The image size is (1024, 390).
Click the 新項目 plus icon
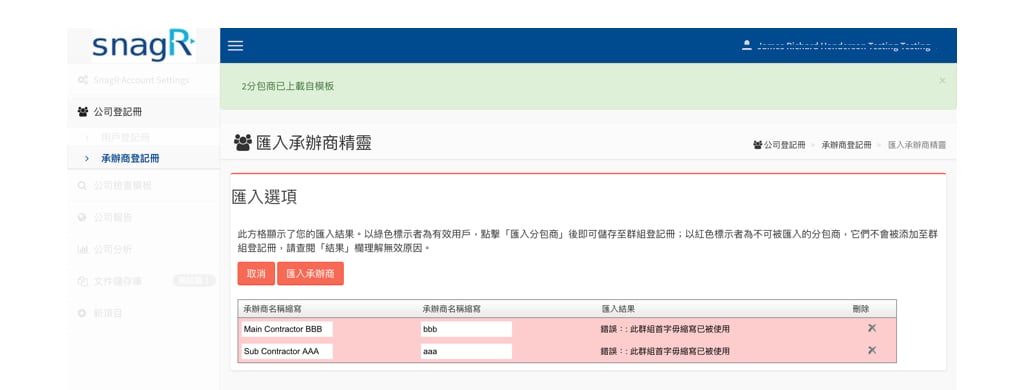click(x=82, y=313)
